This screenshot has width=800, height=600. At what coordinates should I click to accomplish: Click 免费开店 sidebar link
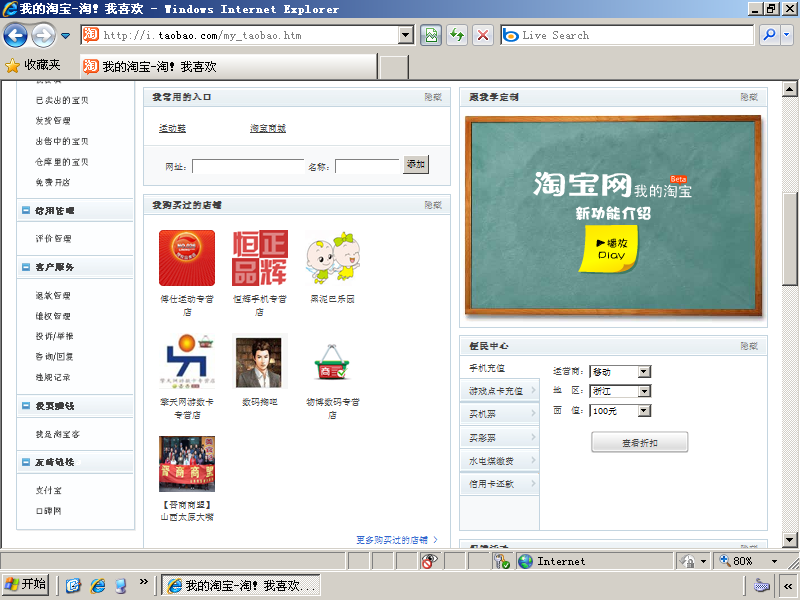tap(53, 182)
